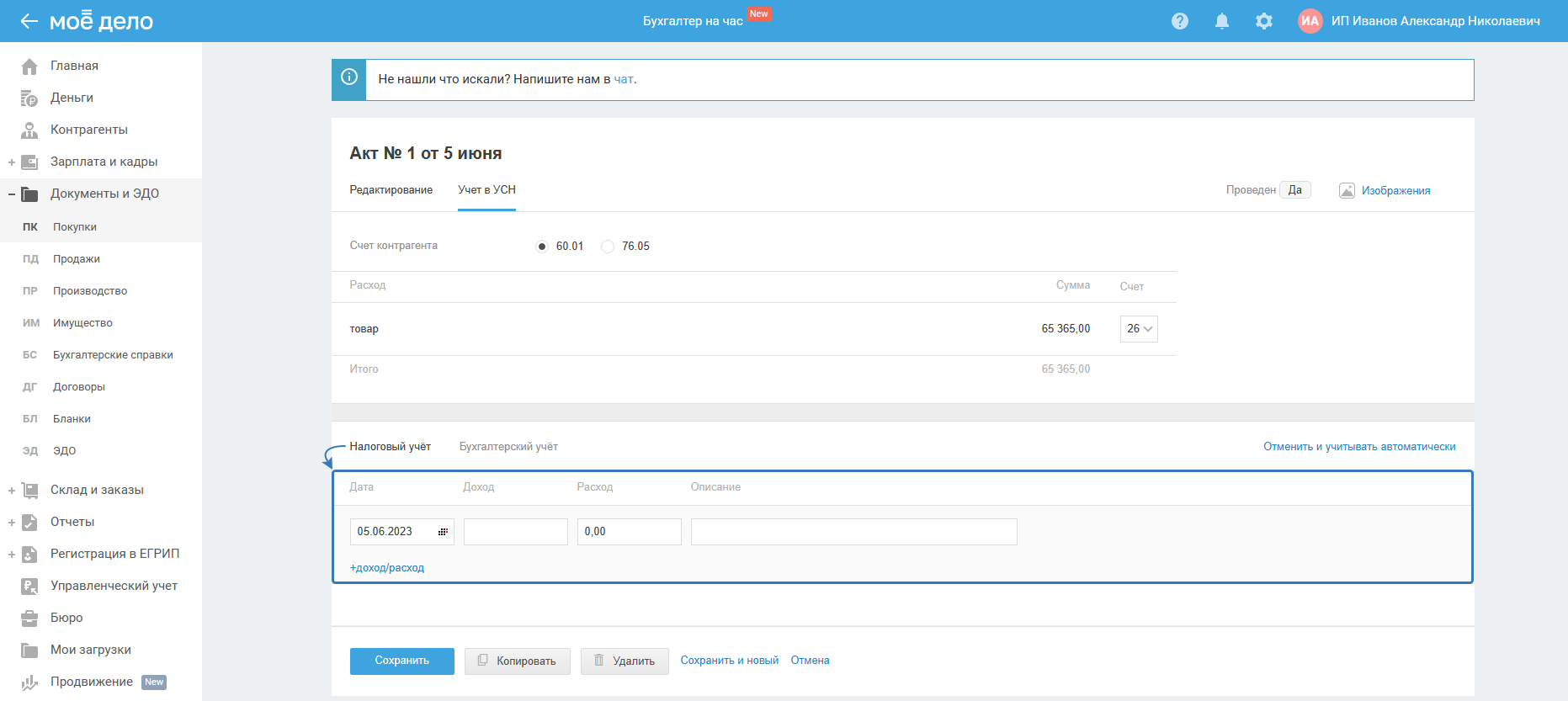Click the Изображения picture icon
The height and width of the screenshot is (701, 1568).
[x=1347, y=191]
